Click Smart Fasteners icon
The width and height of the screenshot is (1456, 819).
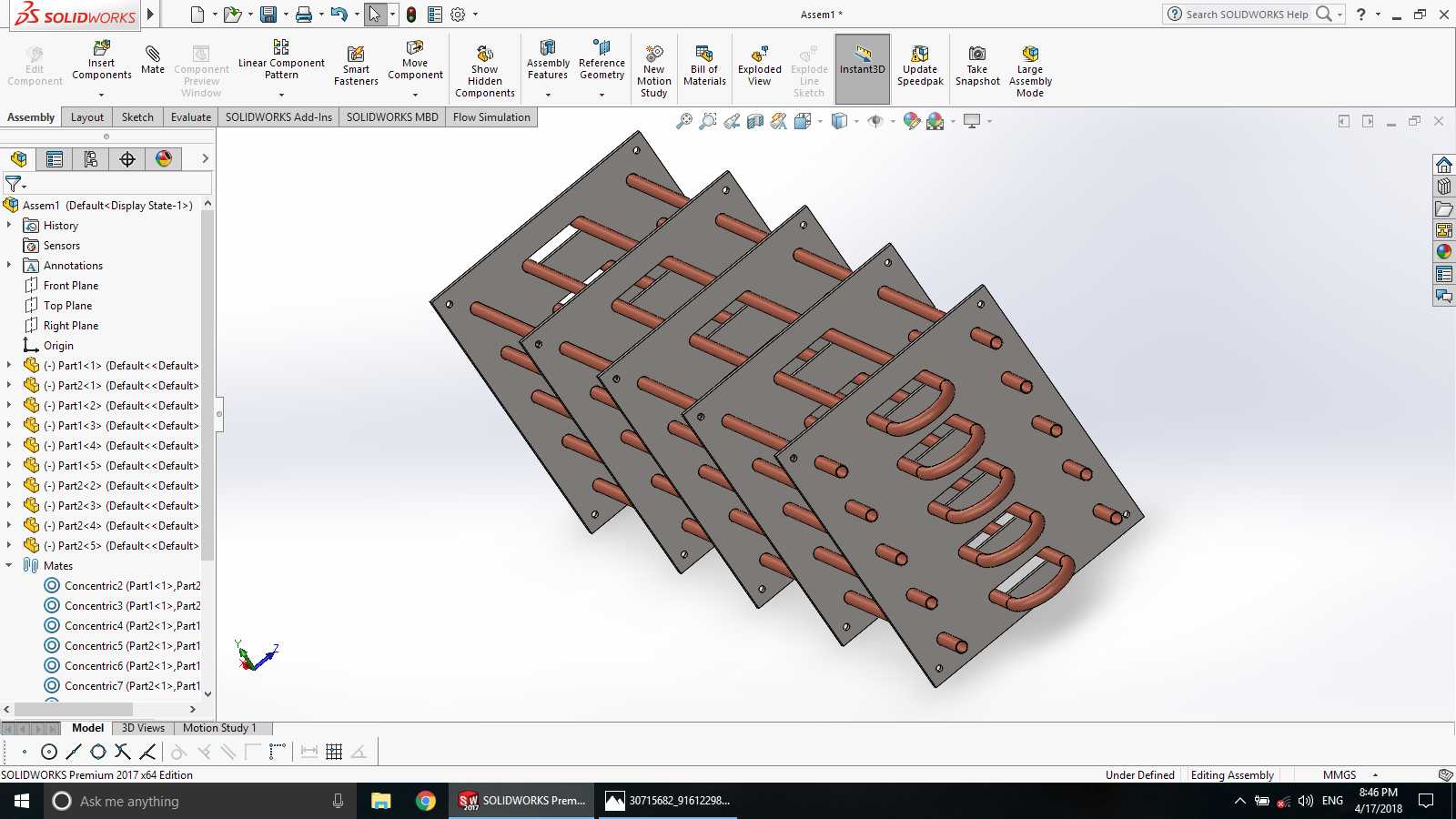click(356, 66)
